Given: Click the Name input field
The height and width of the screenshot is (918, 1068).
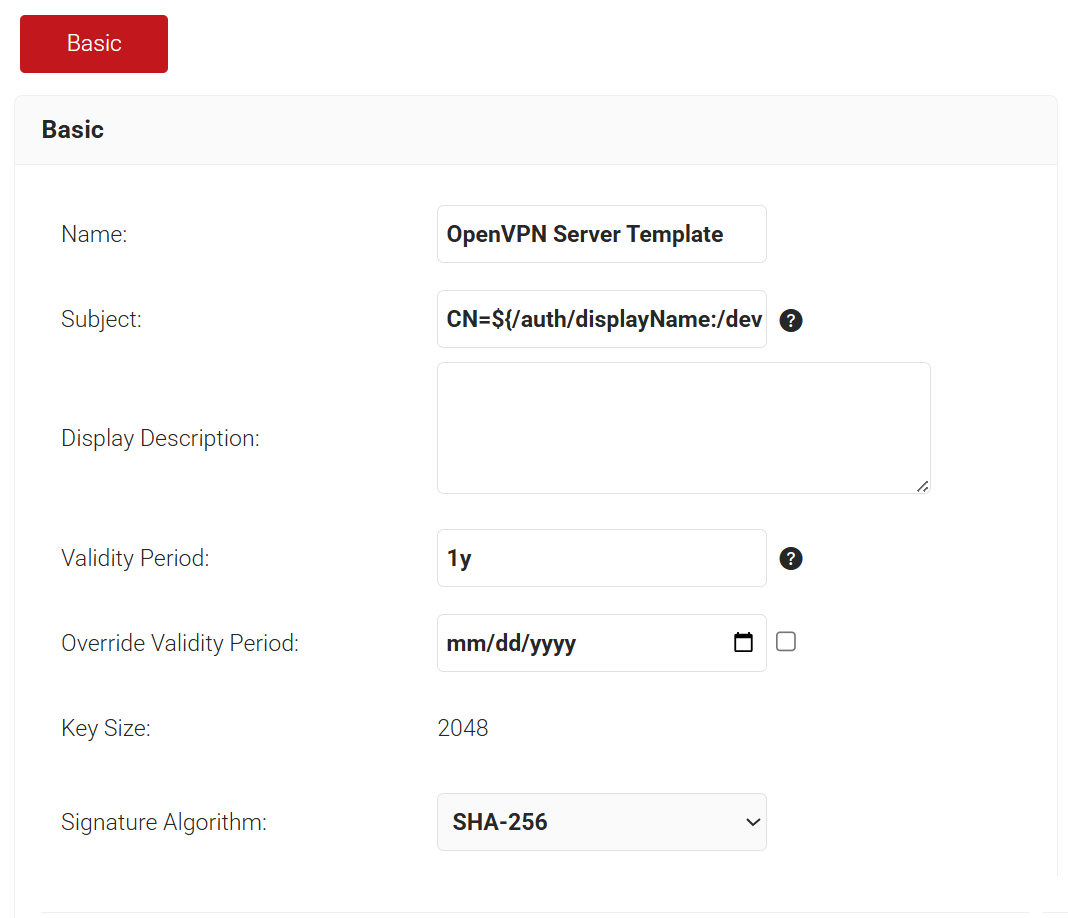Looking at the screenshot, I should [x=601, y=234].
